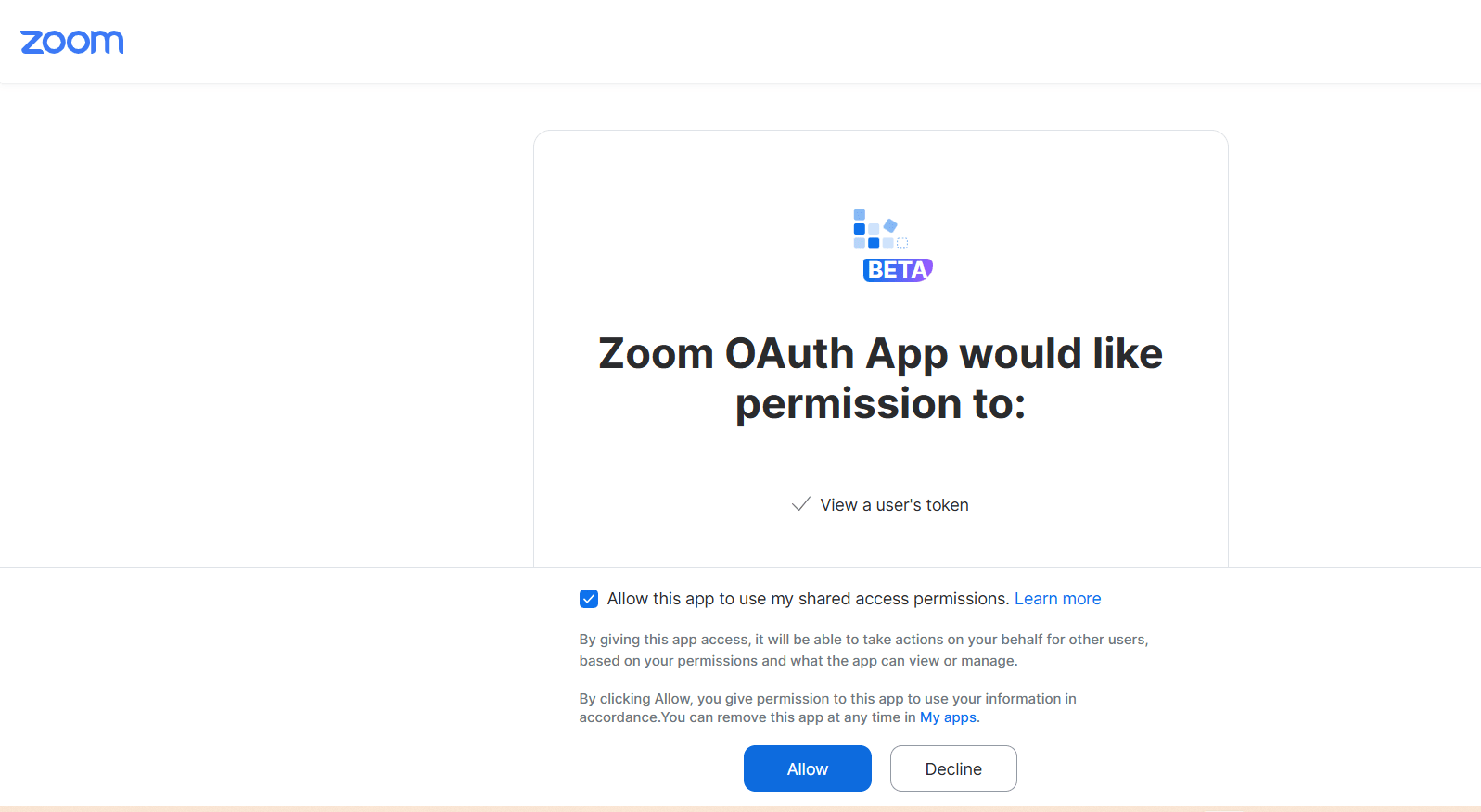1481x812 pixels.
Task: Visit the "My apps" link
Action: (x=948, y=717)
